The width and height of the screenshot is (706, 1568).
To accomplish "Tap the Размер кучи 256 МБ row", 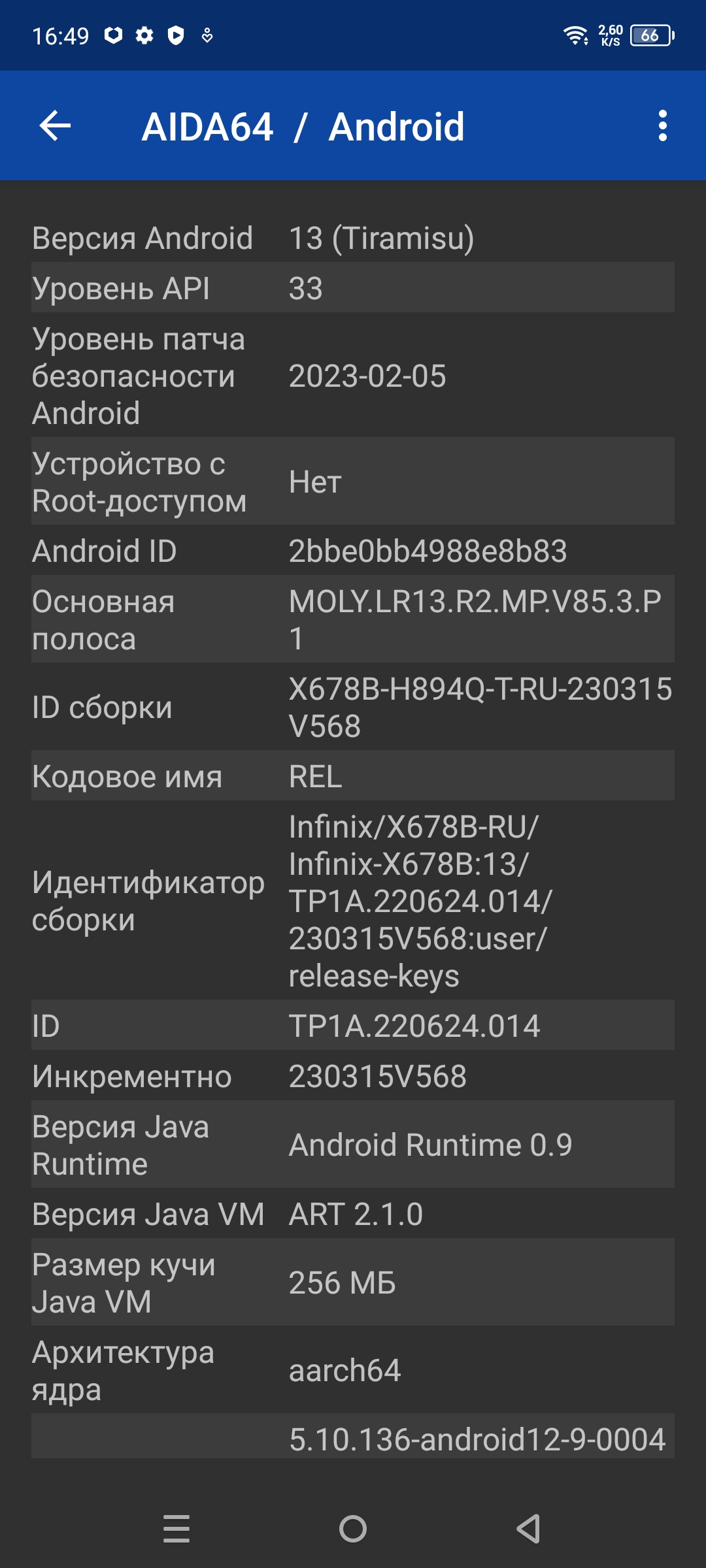I will (x=353, y=1282).
